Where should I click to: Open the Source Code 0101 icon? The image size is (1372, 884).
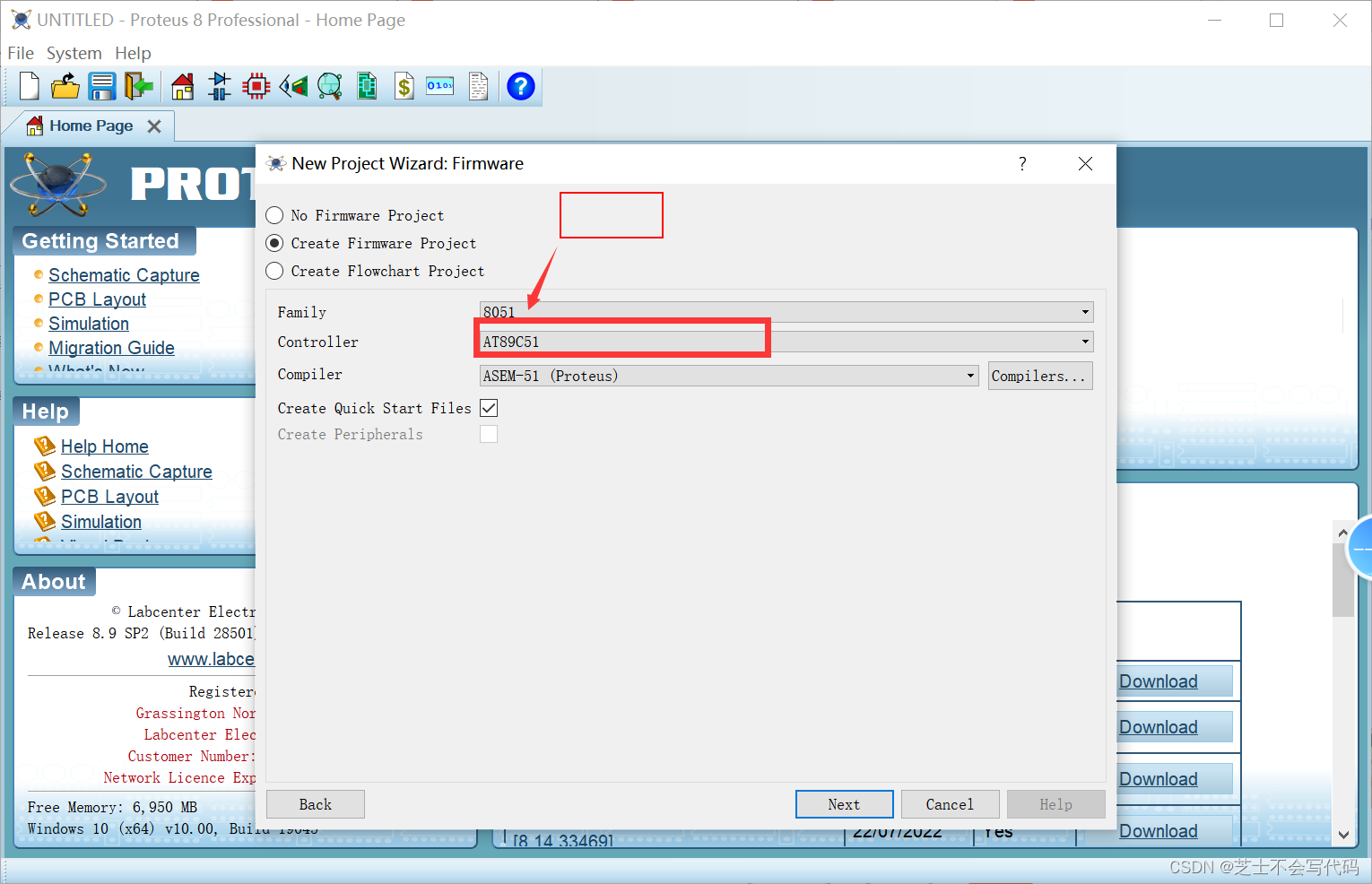(x=440, y=86)
